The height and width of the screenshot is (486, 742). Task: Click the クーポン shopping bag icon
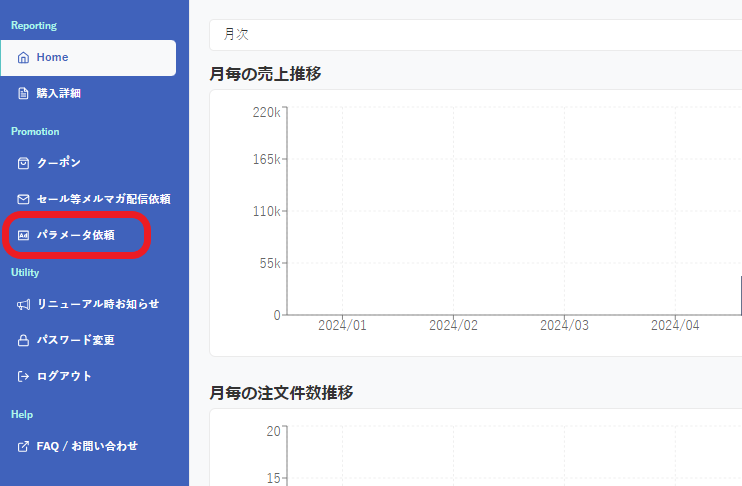point(23,163)
